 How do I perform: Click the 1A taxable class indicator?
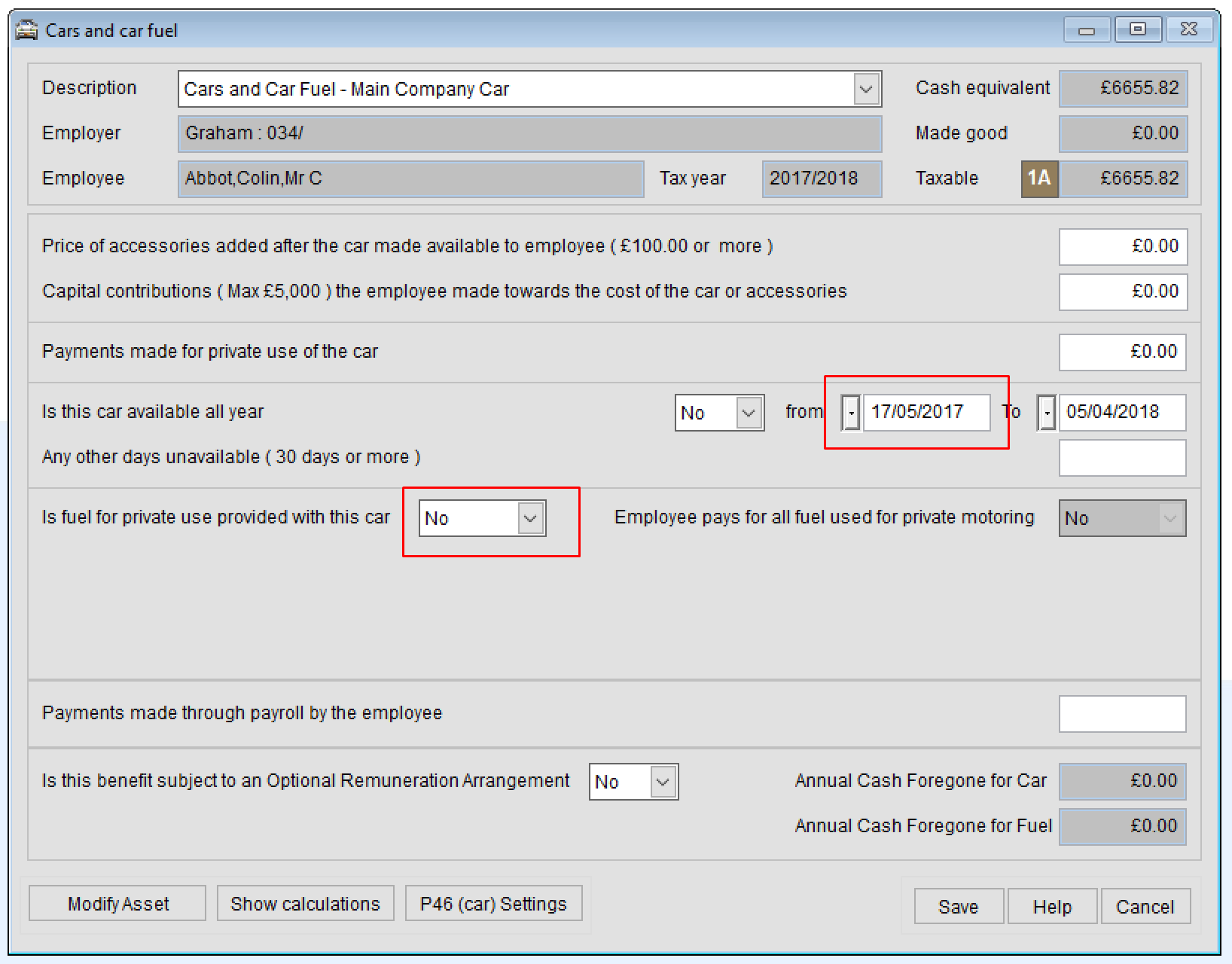point(1039,178)
